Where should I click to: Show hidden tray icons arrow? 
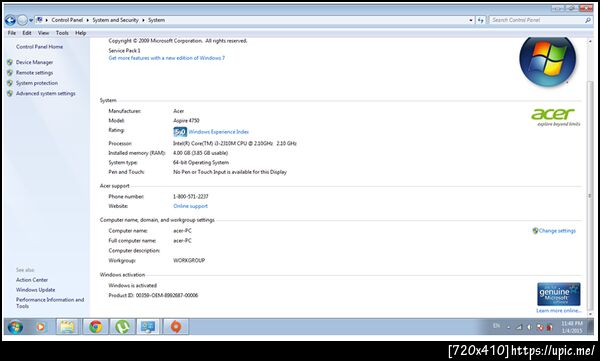508,327
